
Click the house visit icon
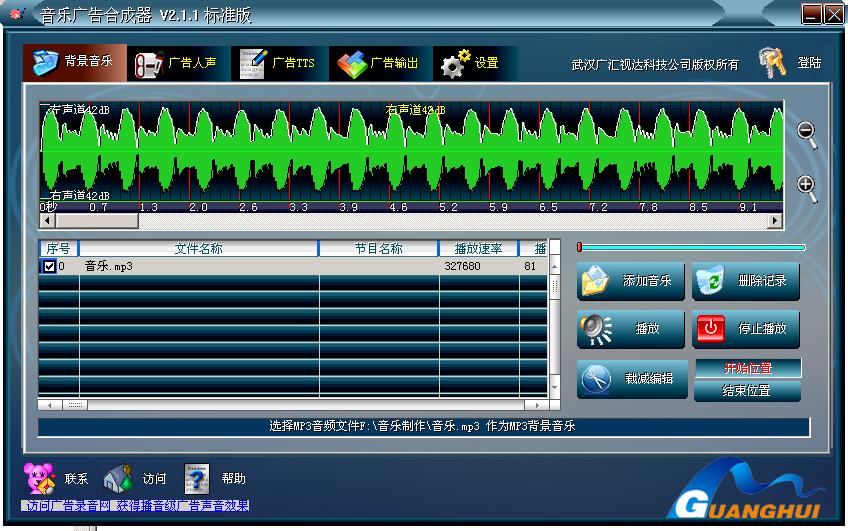pyautogui.click(x=118, y=478)
